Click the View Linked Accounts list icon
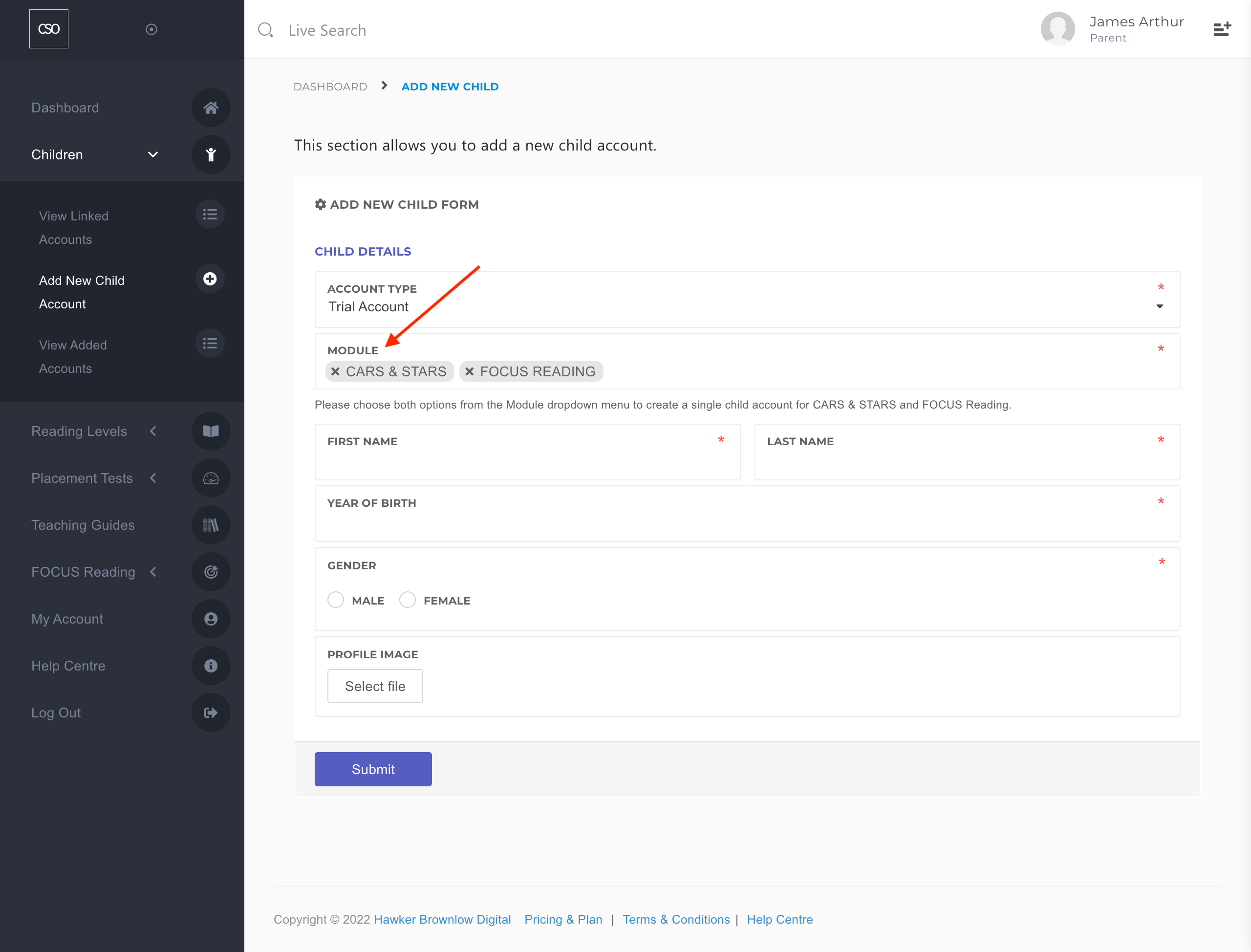 [x=210, y=215]
